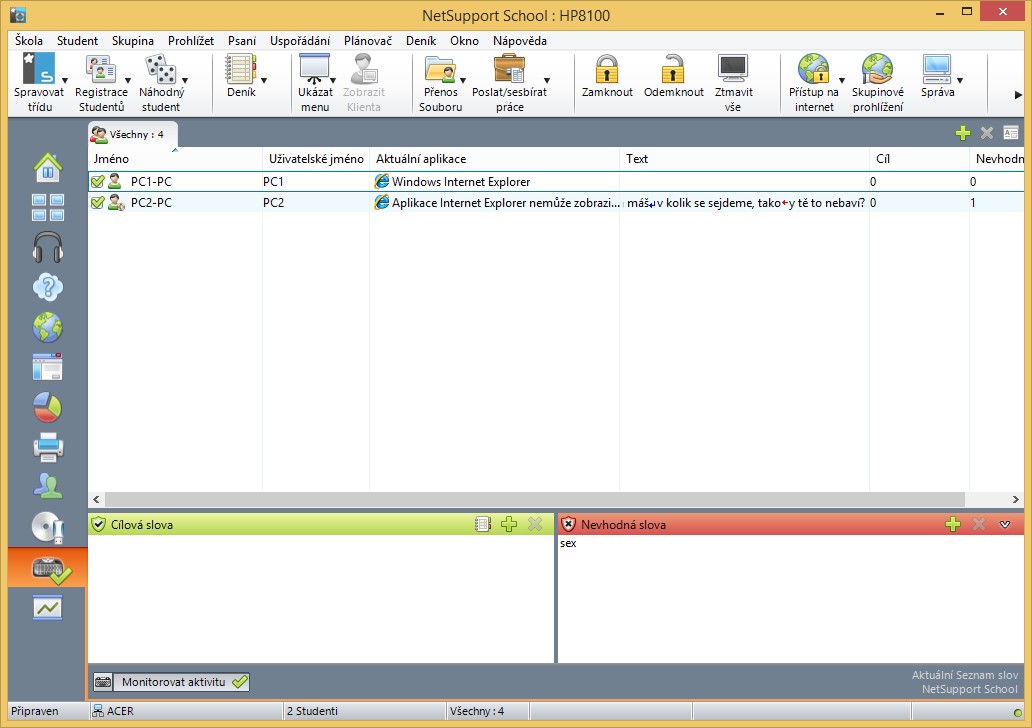Open the Student menu
This screenshot has height=728, width=1032.
(x=77, y=41)
